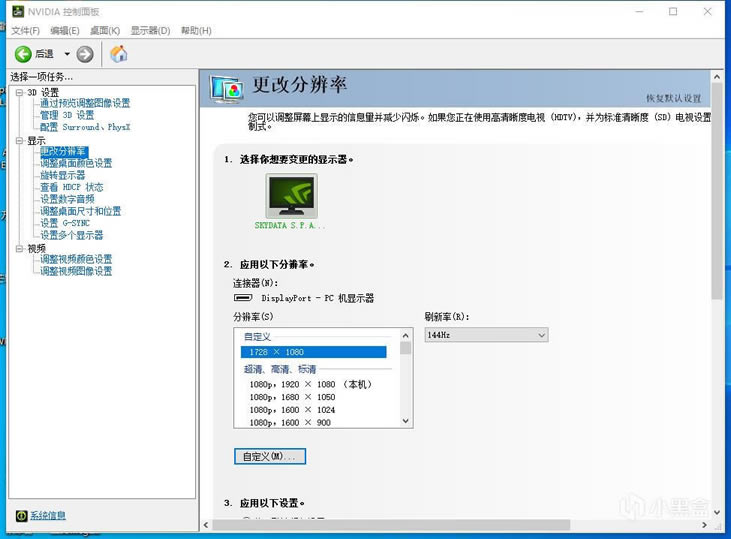Open the 144Hz refresh rate dropdown
This screenshot has height=539, width=731.
(x=486, y=335)
